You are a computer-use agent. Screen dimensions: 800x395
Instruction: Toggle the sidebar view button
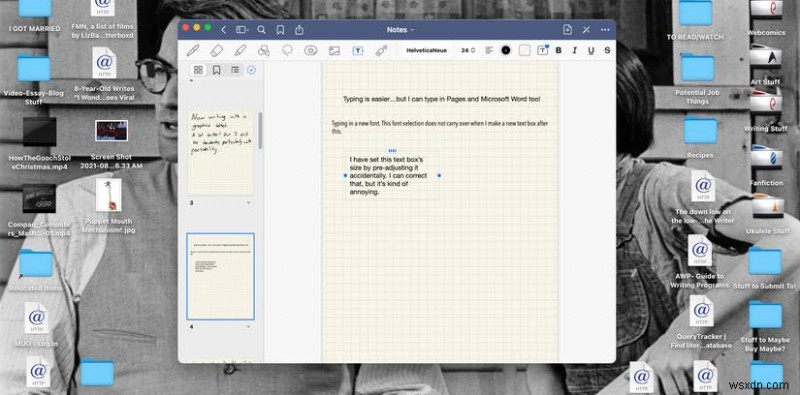[242, 30]
